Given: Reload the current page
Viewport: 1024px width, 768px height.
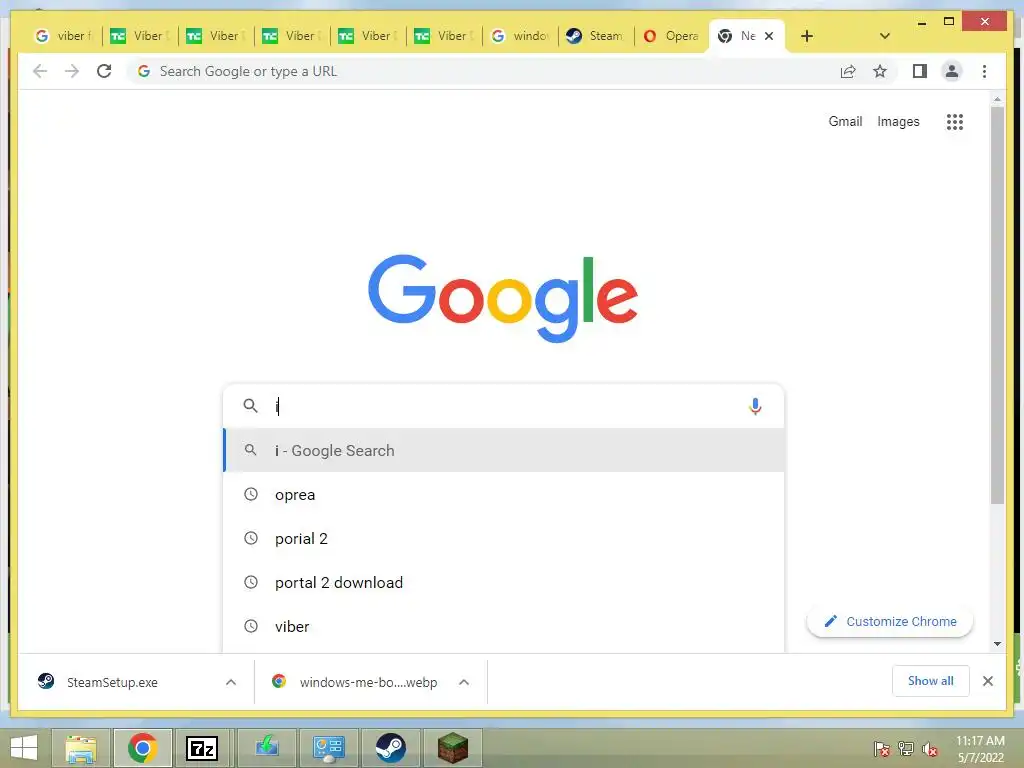Looking at the screenshot, I should tap(104, 71).
